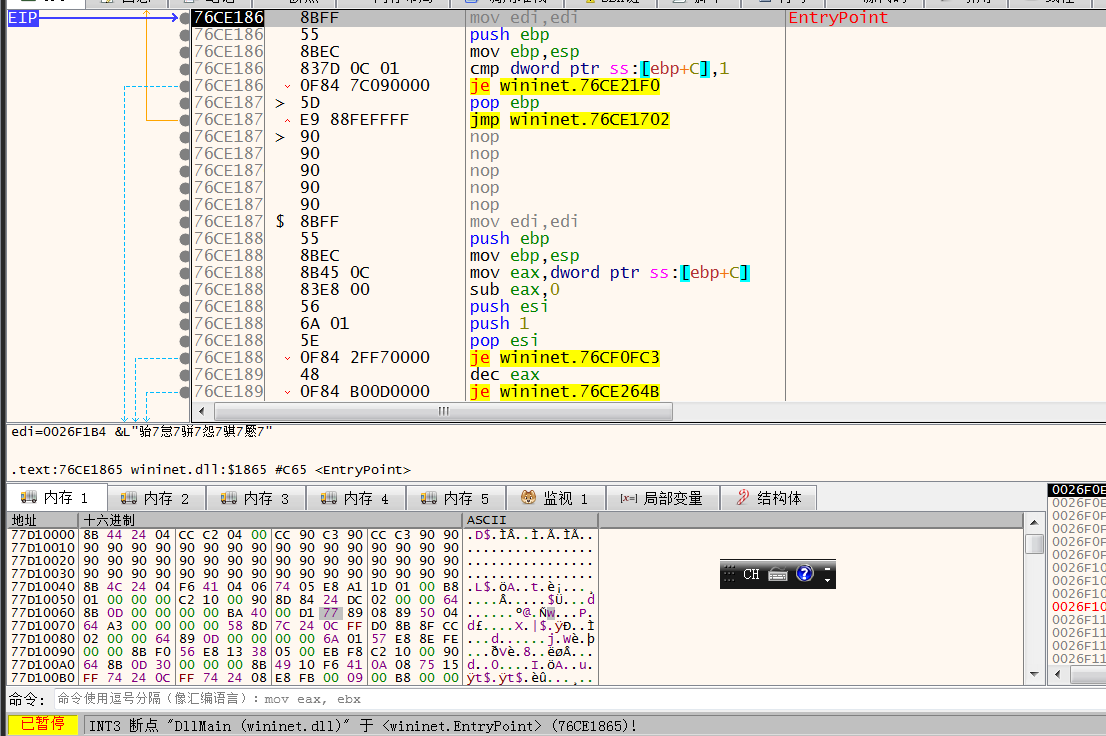
Task: Click the IME language bar help icon
Action: (x=804, y=575)
